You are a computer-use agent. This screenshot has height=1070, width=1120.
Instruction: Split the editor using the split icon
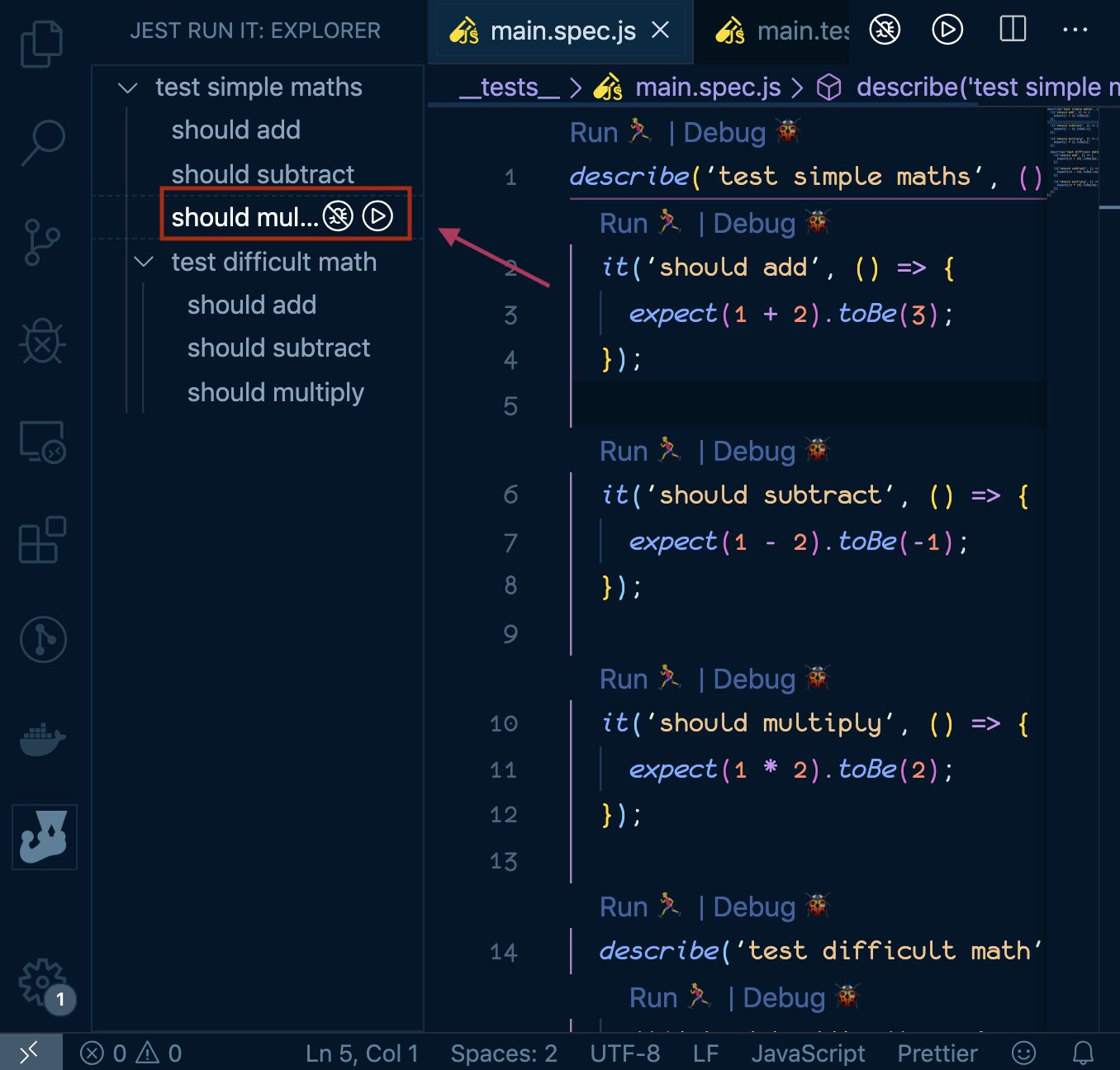[x=1012, y=30]
